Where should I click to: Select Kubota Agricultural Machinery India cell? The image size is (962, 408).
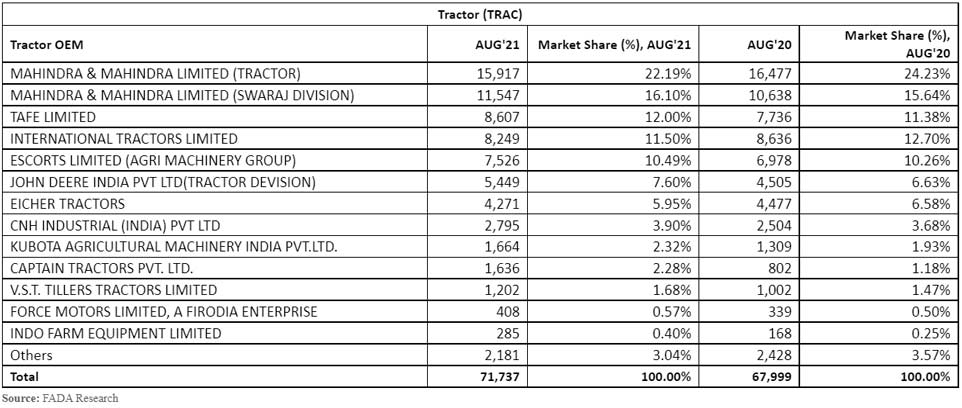point(166,246)
